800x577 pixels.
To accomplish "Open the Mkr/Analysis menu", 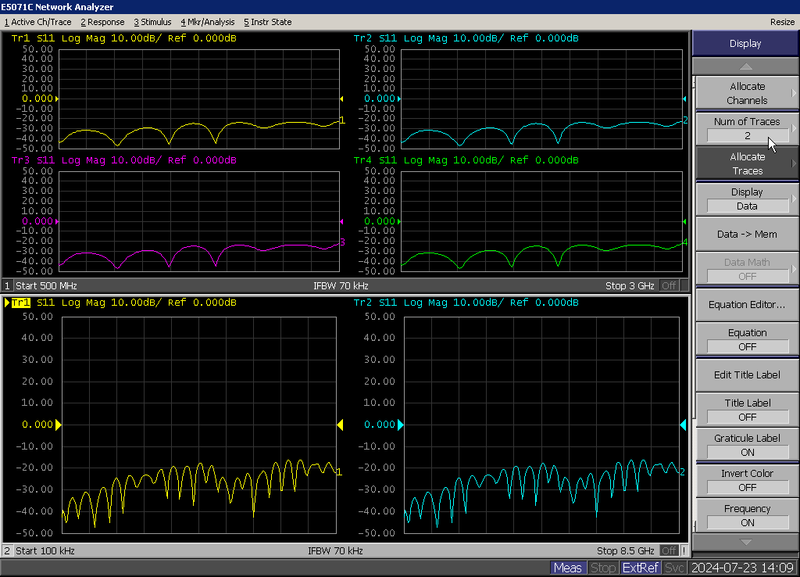I will click(207, 21).
